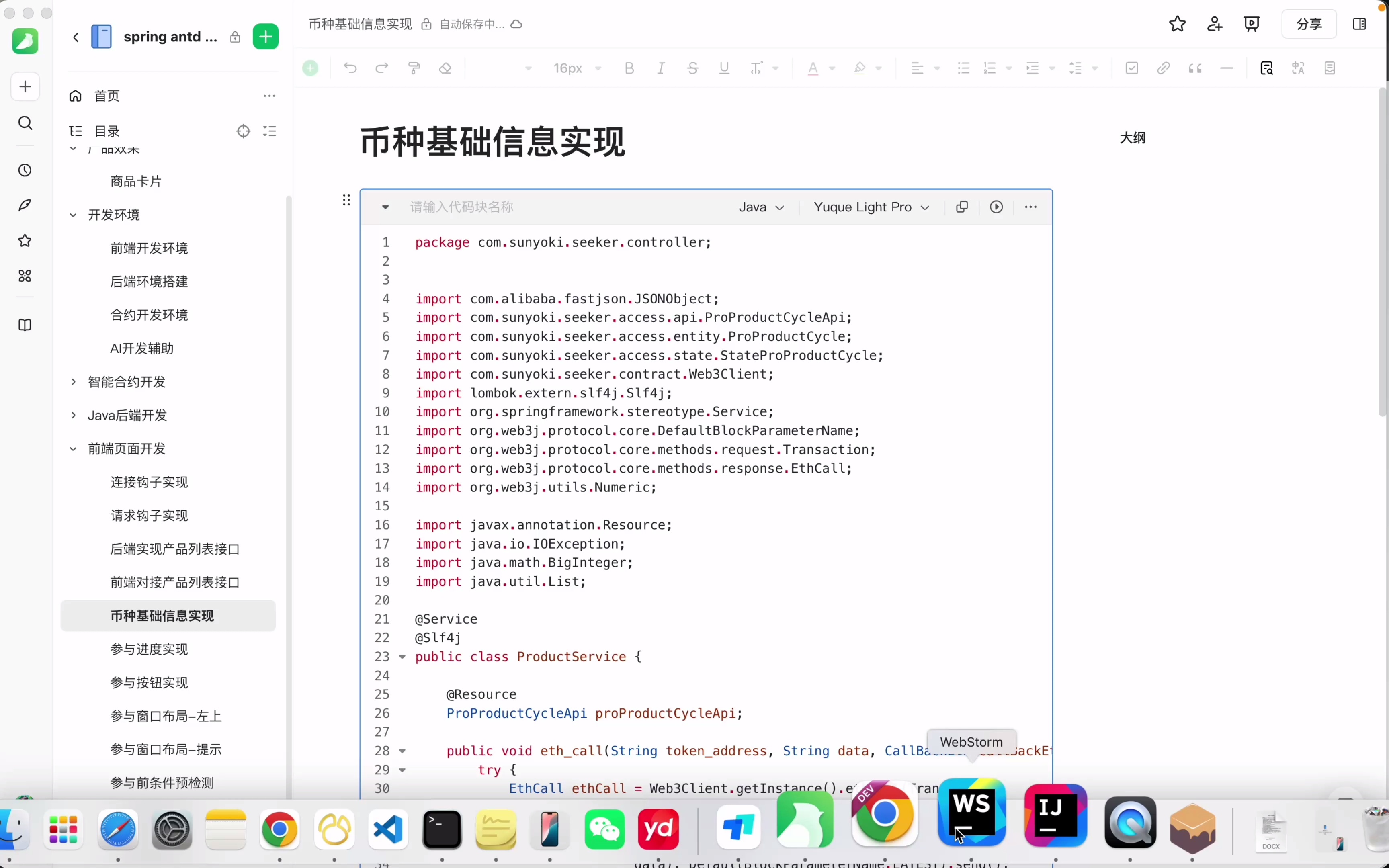1389x868 pixels.
Task: Copy the code block contents
Action: pos(963,207)
